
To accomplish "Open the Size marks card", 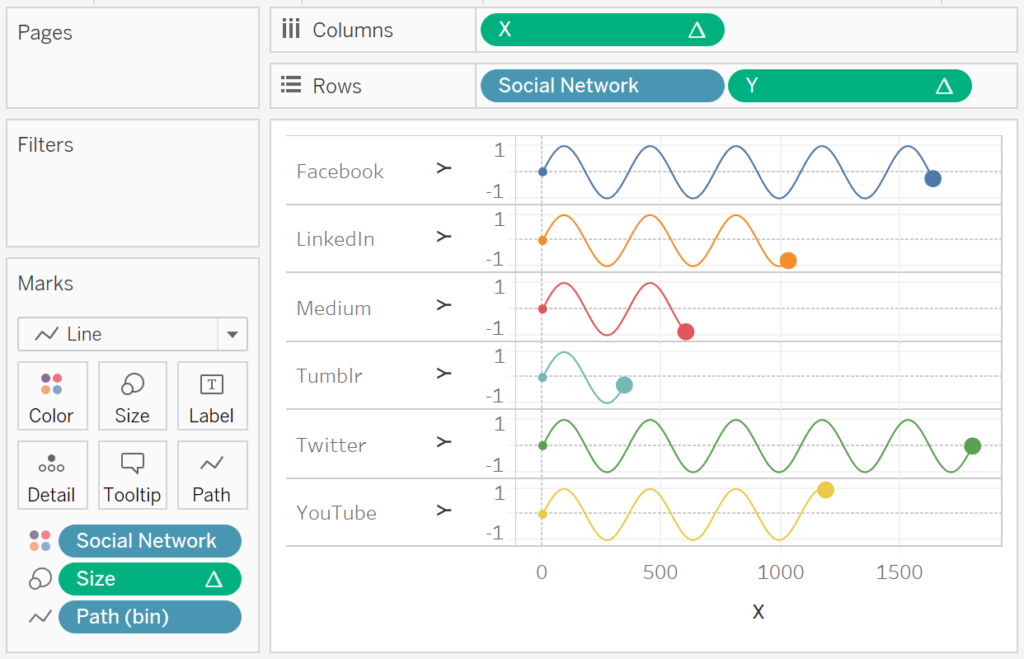I will (x=133, y=396).
